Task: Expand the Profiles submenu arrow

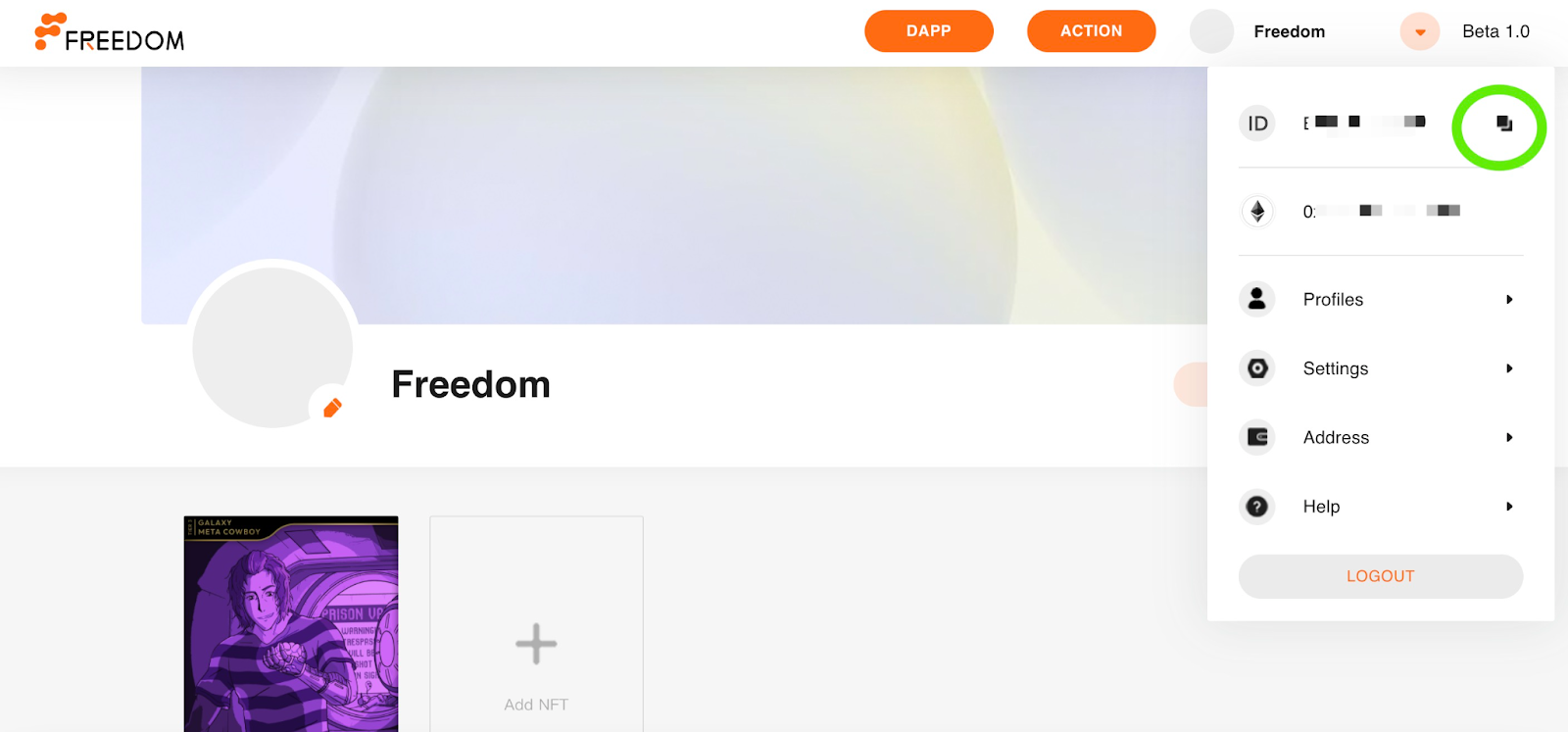Action: 1509,300
